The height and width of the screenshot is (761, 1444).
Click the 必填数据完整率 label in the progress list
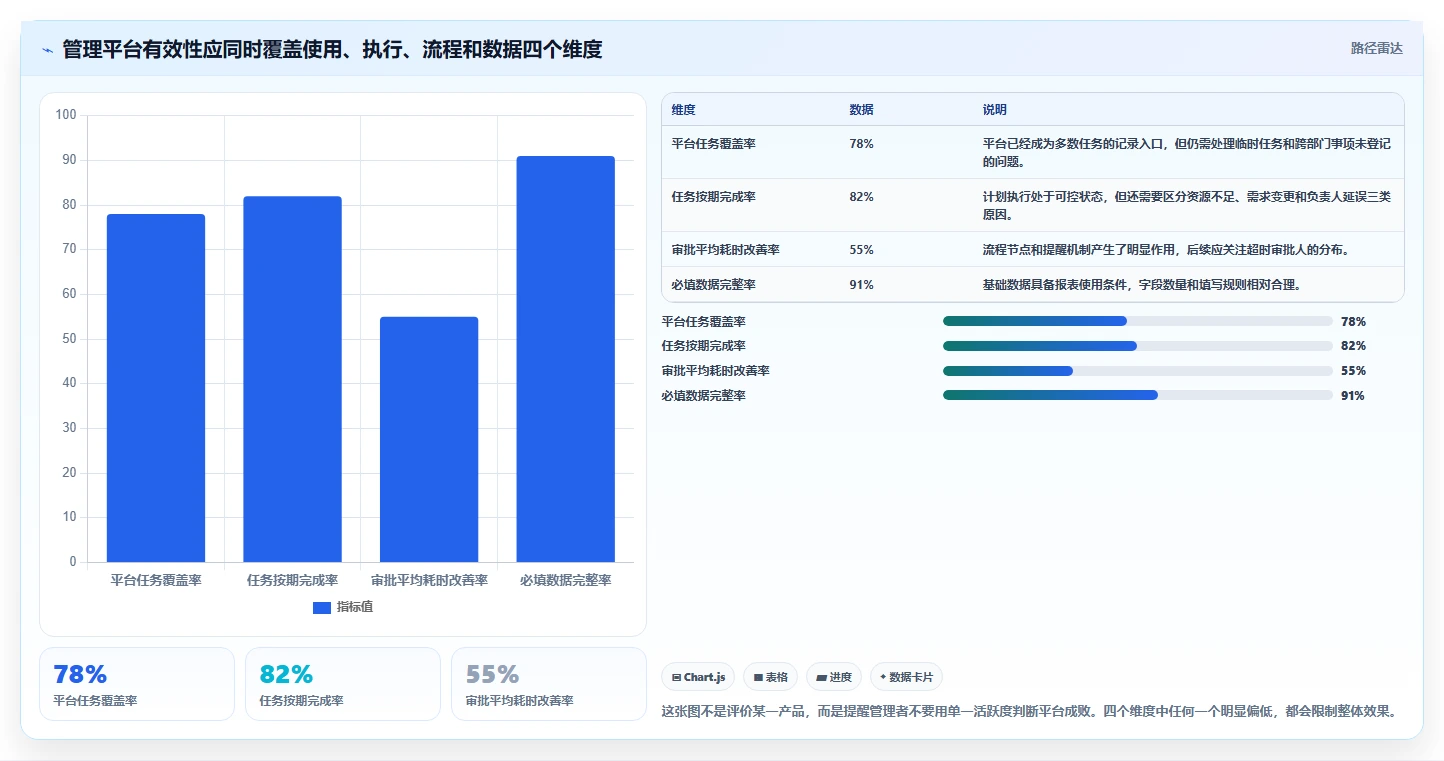(x=703, y=395)
